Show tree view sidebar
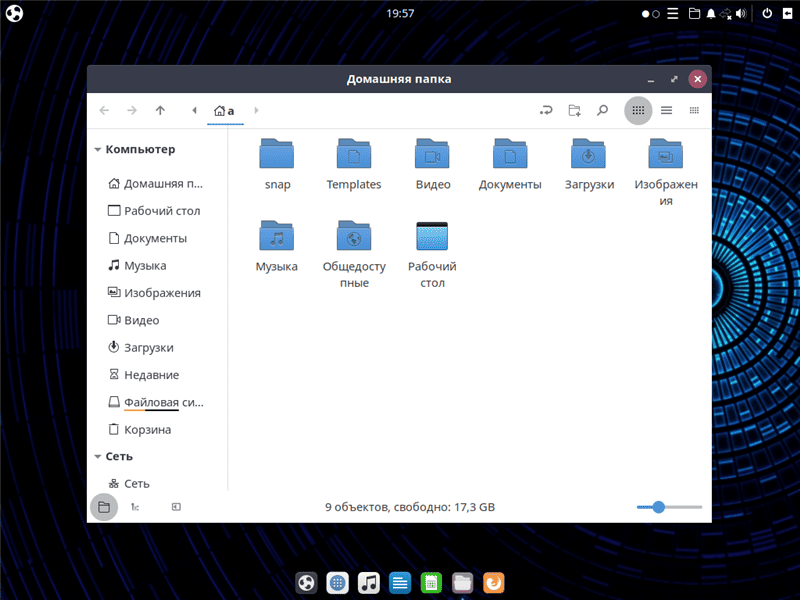Image resolution: width=800 pixels, height=600 pixels. (135, 507)
